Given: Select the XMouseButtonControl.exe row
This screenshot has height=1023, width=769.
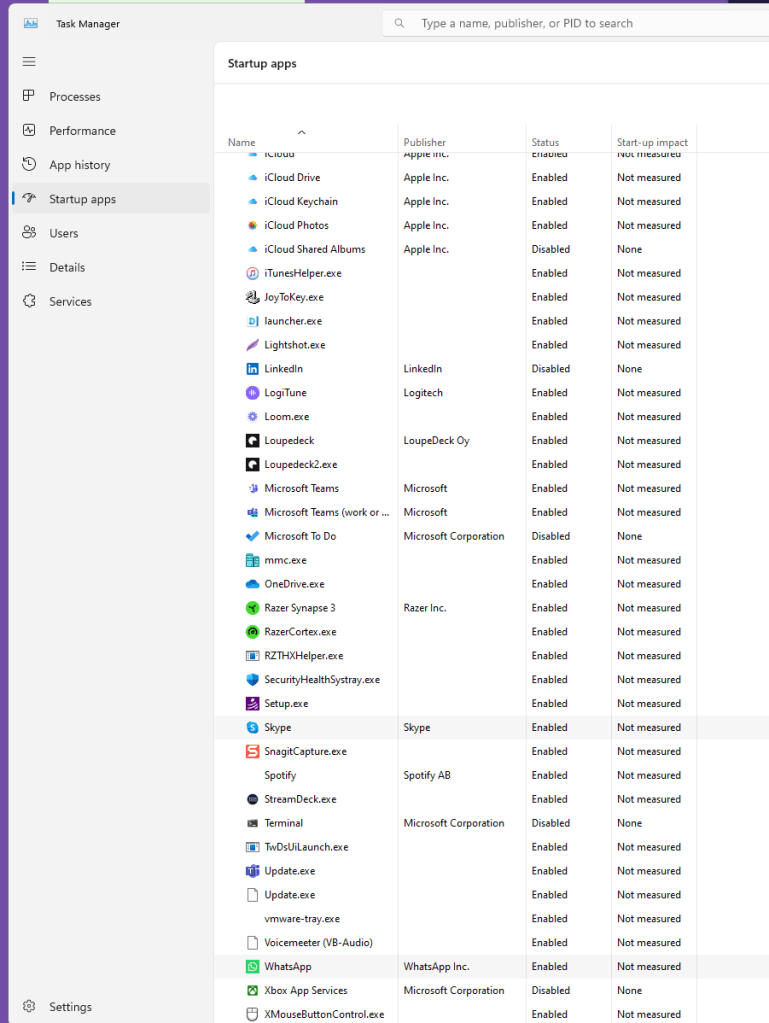Looking at the screenshot, I should [x=491, y=1014].
